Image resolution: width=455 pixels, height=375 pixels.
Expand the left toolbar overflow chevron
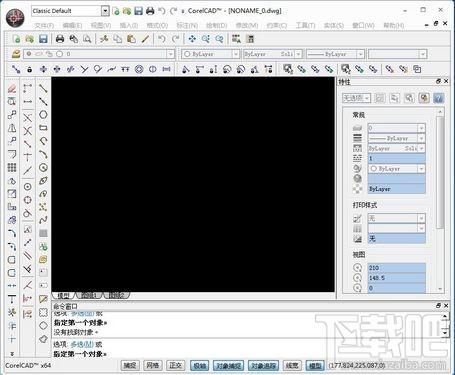point(12,354)
